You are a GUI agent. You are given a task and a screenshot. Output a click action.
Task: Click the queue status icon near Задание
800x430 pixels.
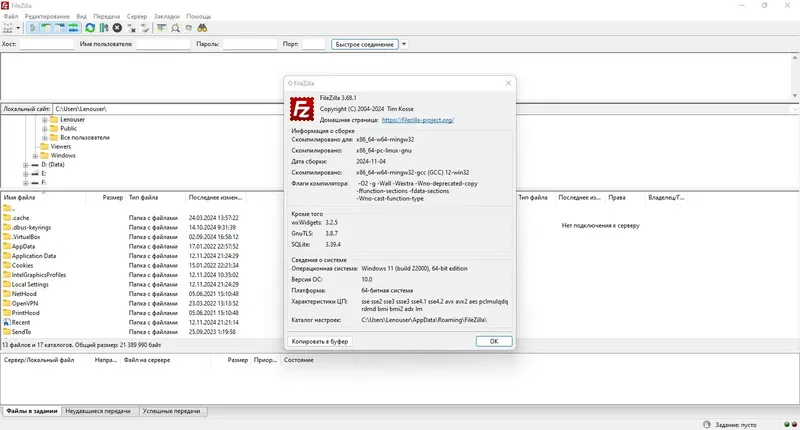click(x=707, y=424)
